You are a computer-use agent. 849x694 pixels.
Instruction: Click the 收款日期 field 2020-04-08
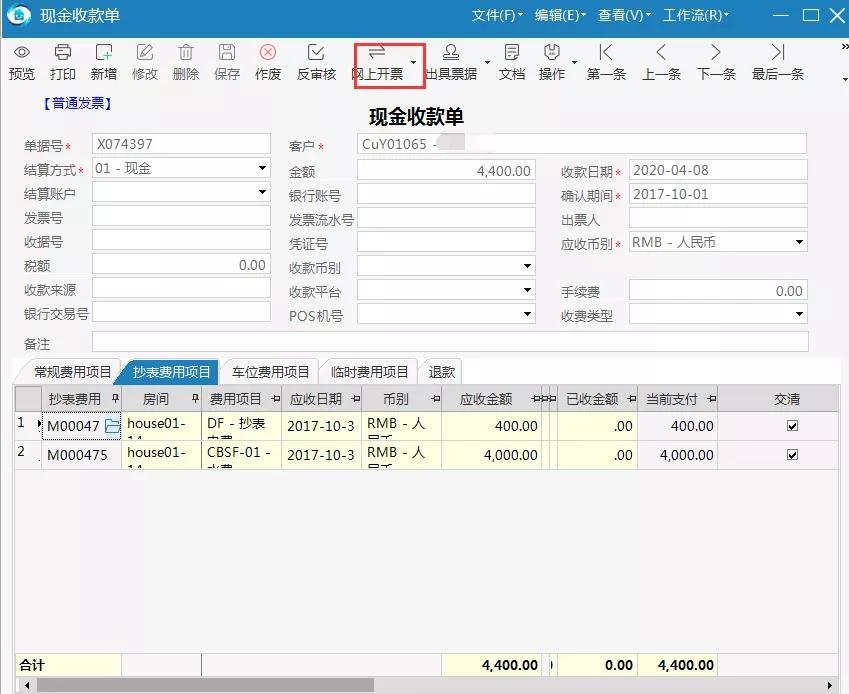click(x=718, y=170)
